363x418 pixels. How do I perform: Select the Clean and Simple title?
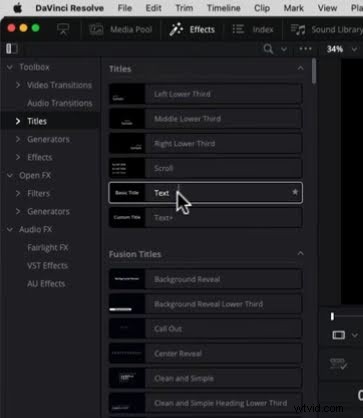pos(206,378)
